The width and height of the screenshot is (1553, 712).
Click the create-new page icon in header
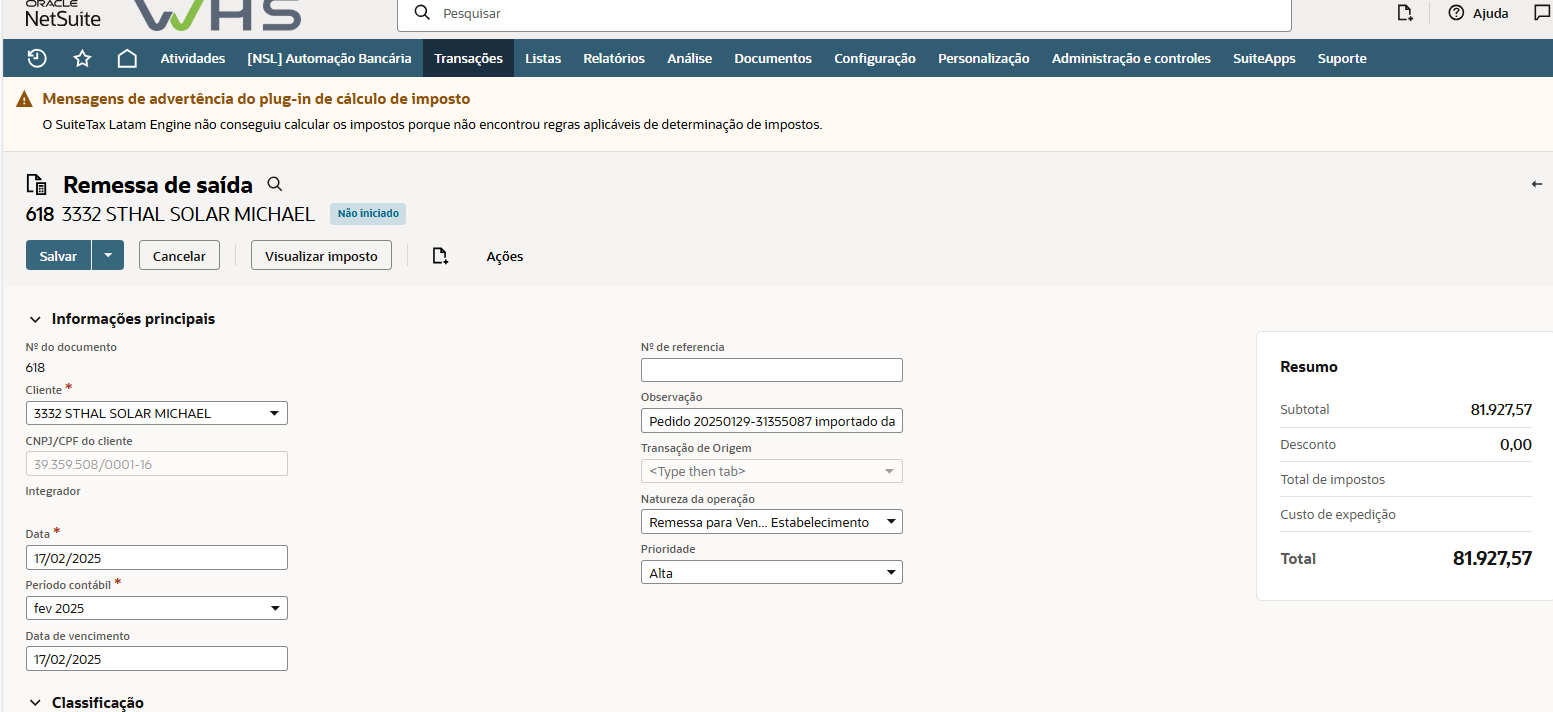coord(1405,13)
